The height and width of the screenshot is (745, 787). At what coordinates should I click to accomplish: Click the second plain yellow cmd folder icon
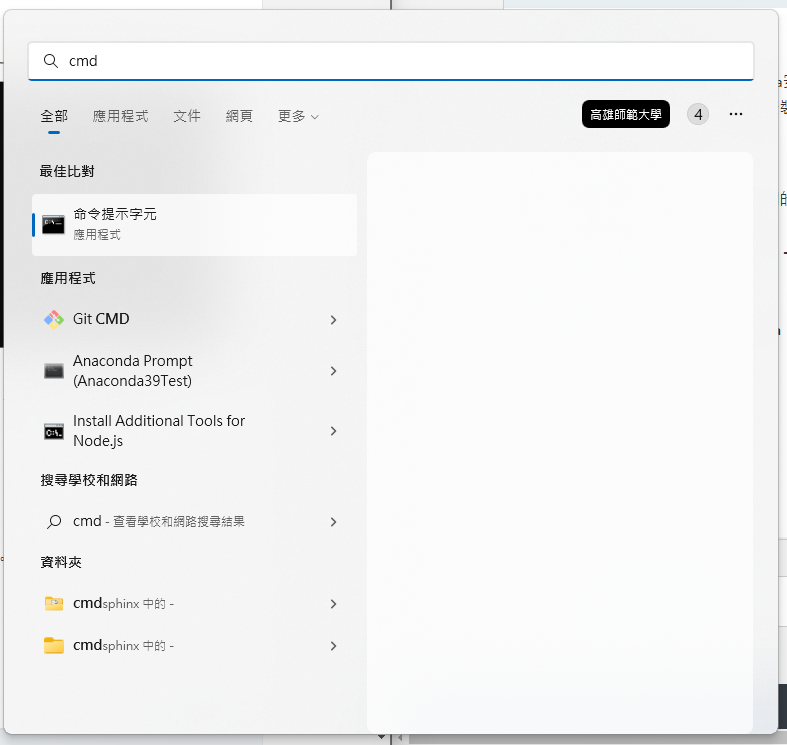click(x=54, y=646)
